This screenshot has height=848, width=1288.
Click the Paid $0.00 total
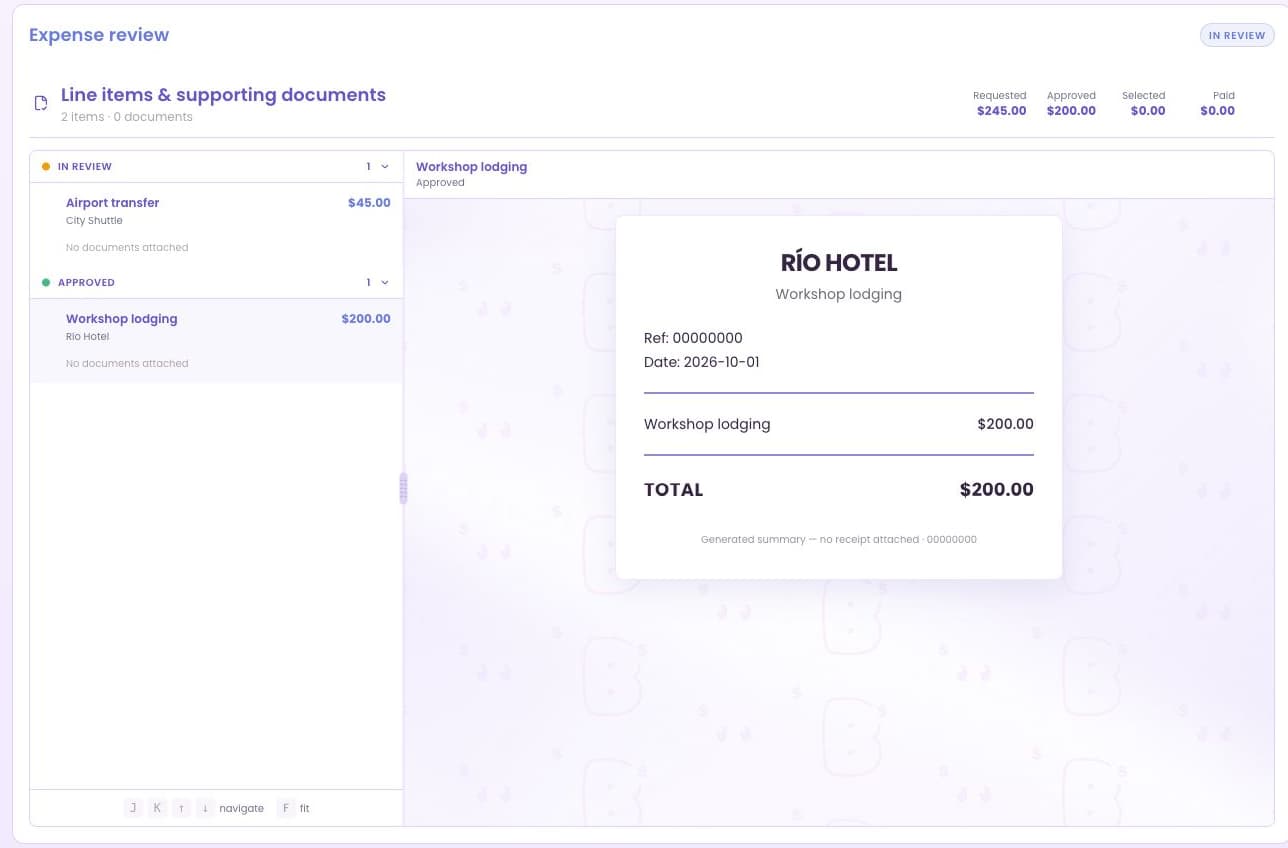point(1218,103)
